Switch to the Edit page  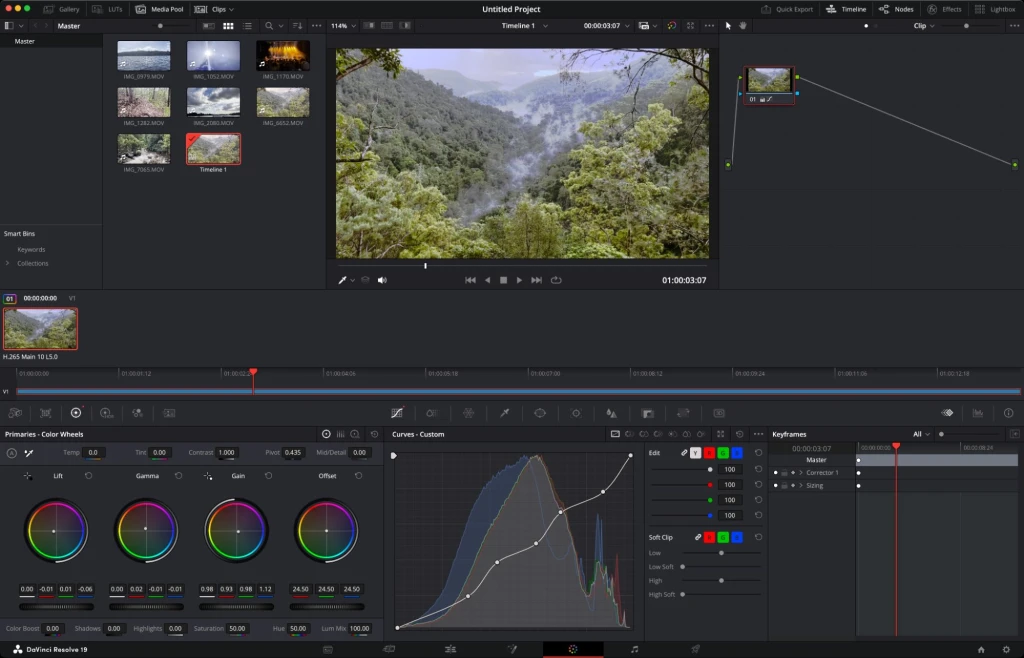(452, 649)
